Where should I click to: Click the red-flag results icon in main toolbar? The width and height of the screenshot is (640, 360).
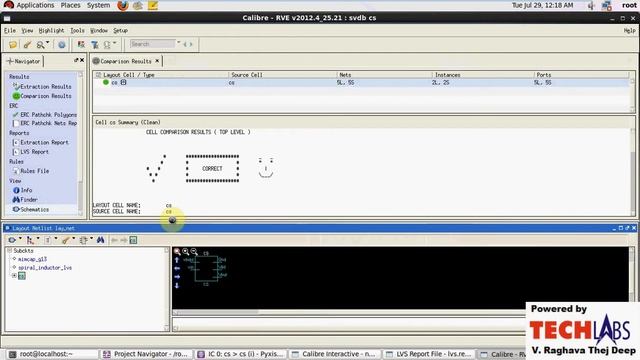pos(81,44)
